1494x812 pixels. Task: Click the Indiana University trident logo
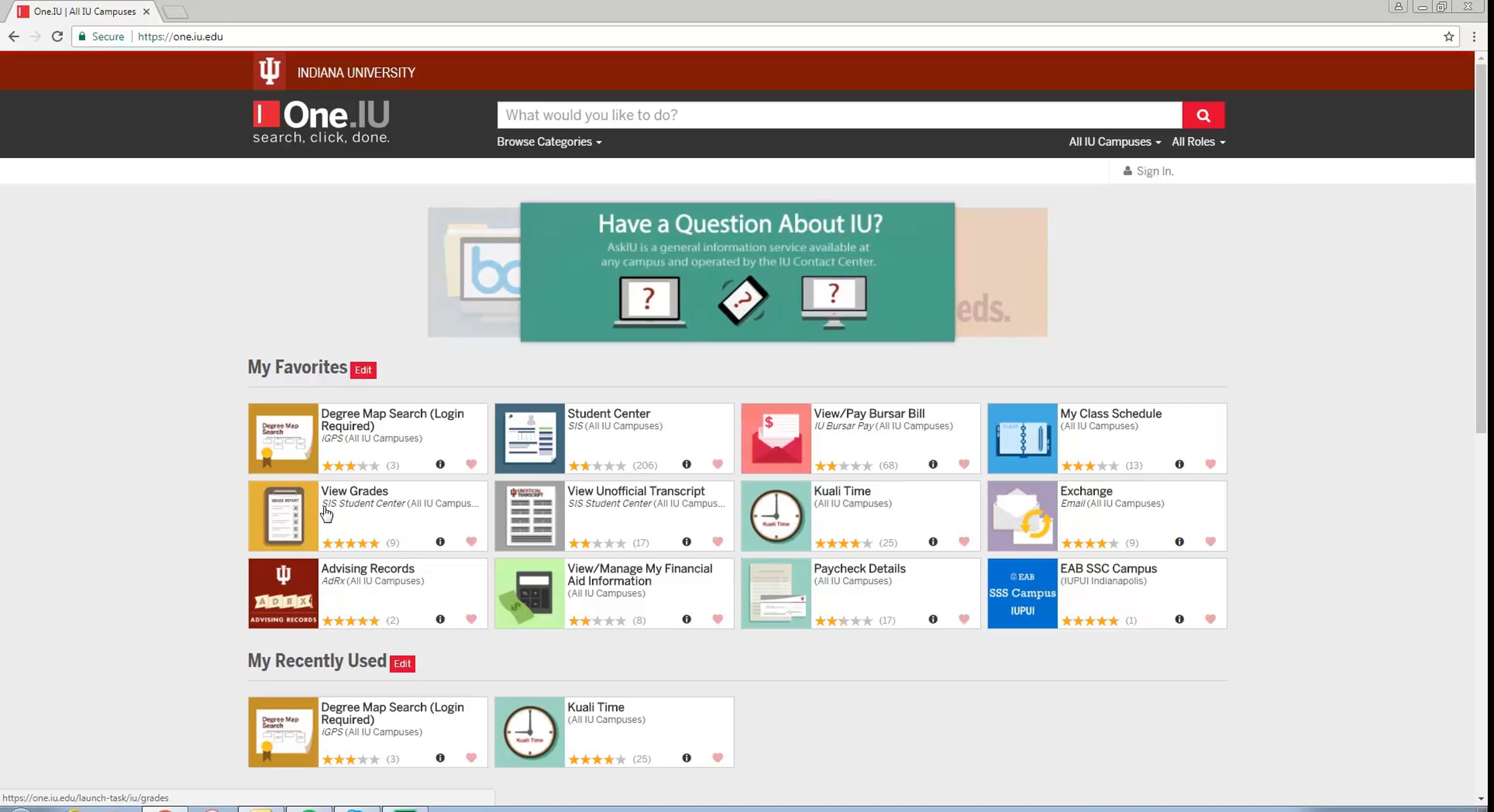[270, 71]
